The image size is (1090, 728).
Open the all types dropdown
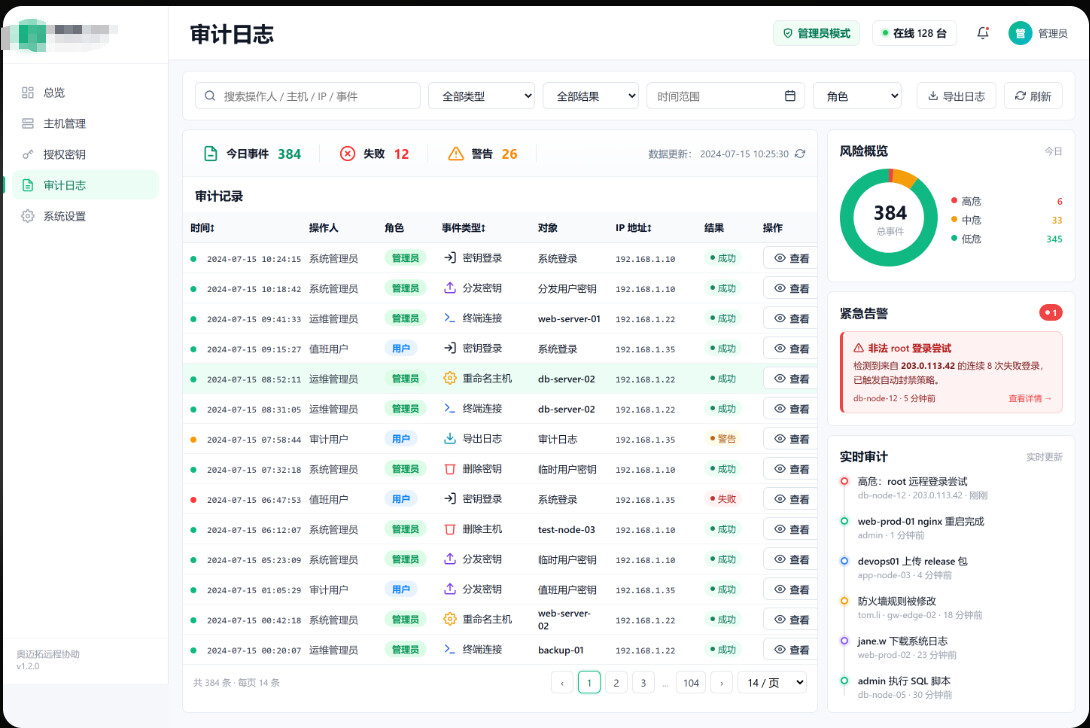click(481, 96)
